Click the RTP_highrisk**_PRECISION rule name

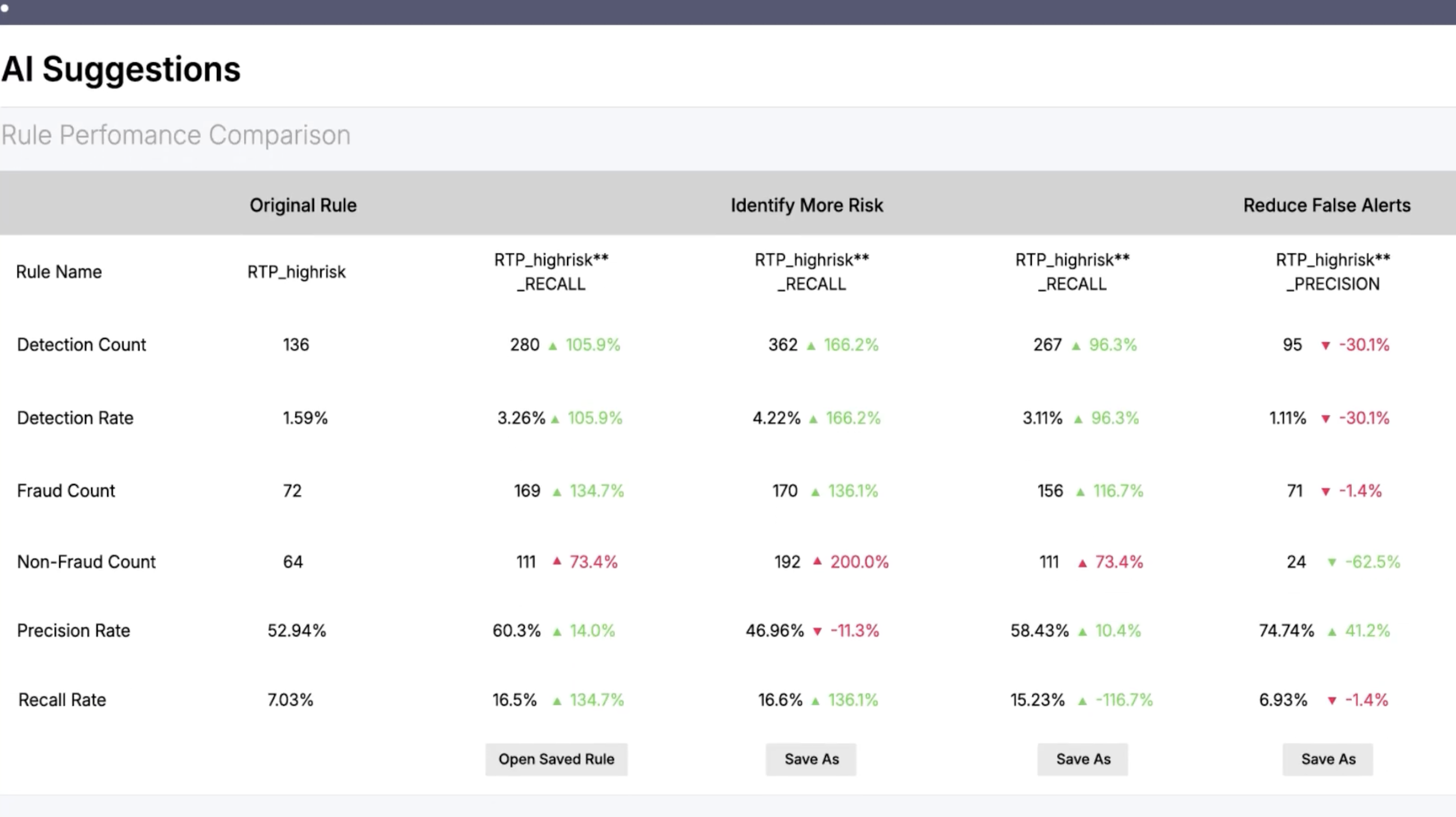pyautogui.click(x=1333, y=272)
